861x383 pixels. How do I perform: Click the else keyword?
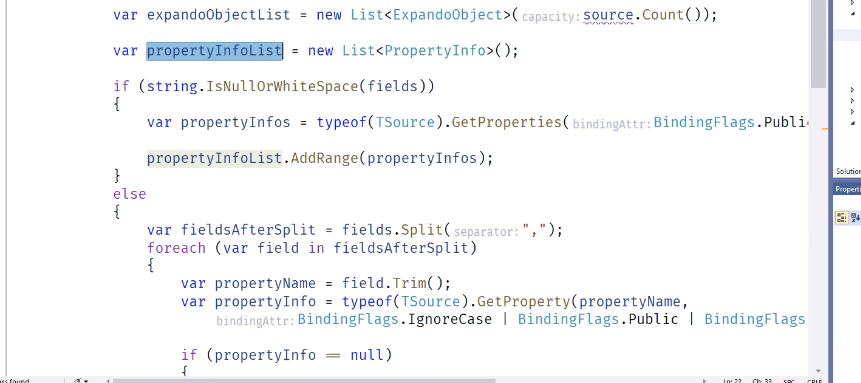(x=130, y=194)
